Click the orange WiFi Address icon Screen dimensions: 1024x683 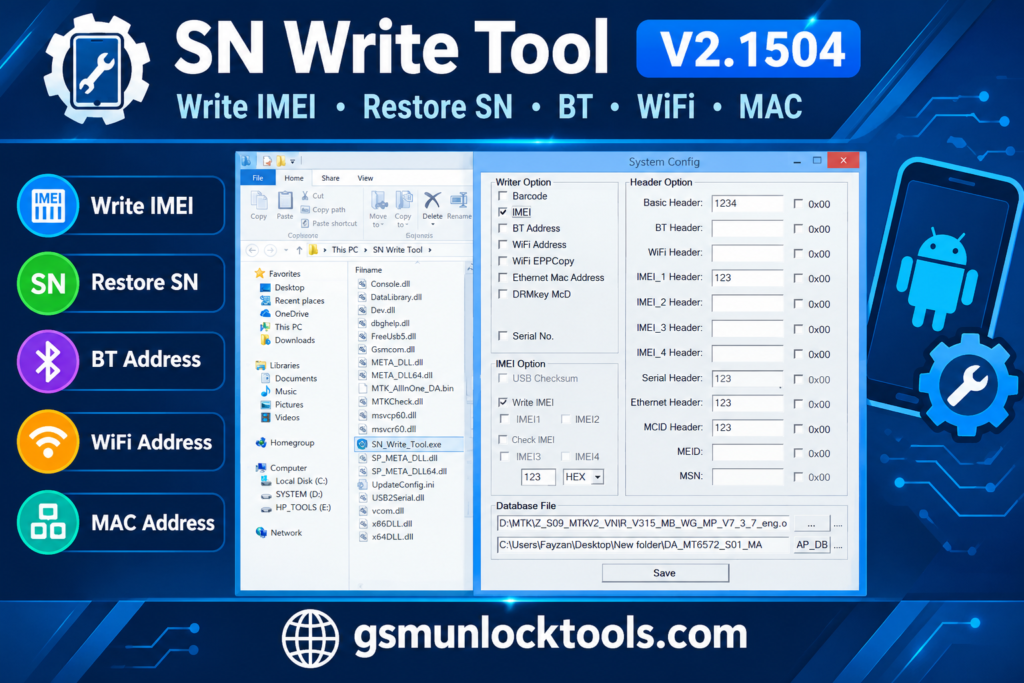click(48, 441)
